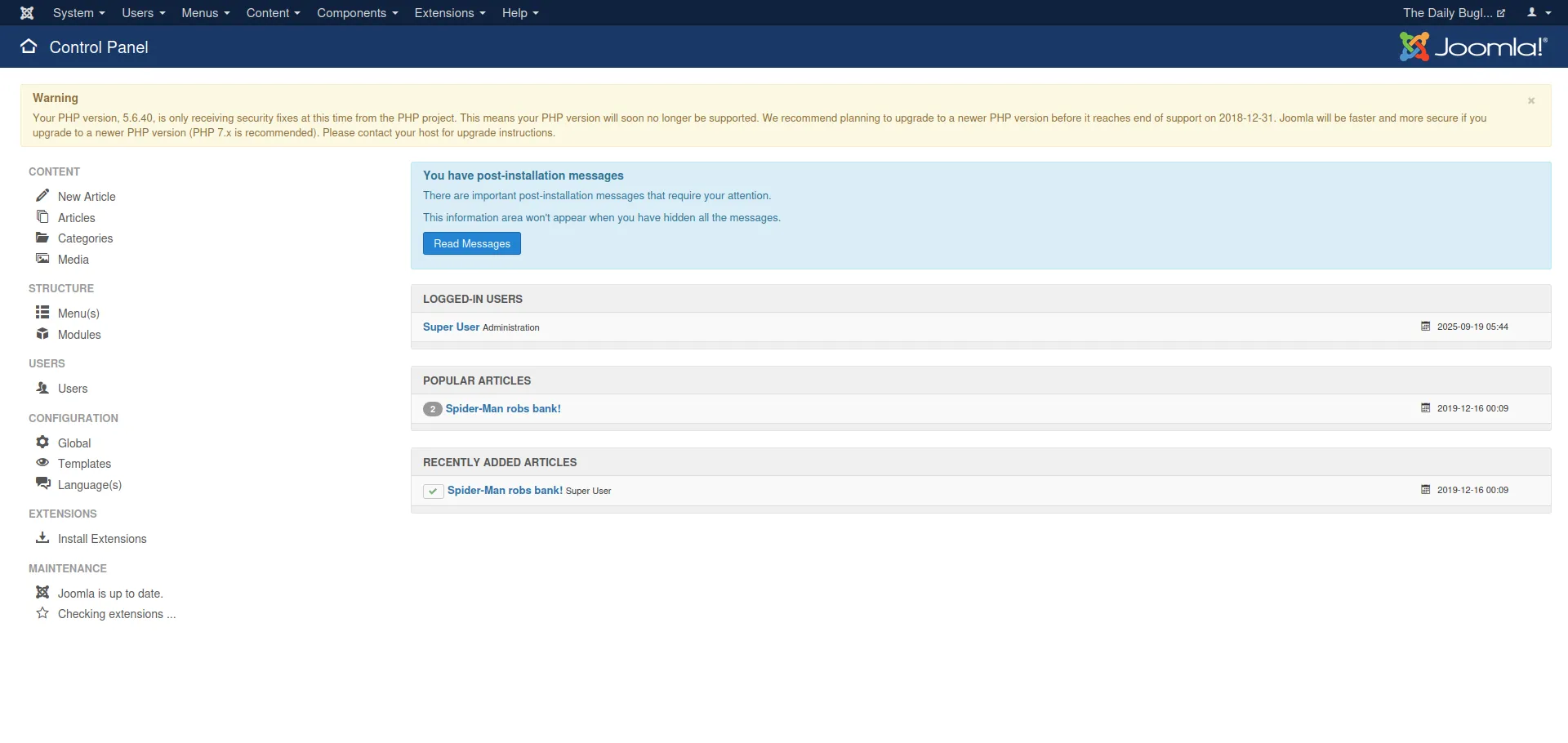The width and height of the screenshot is (1568, 743).
Task: Click the cube icon next to Modules
Action: (42, 334)
